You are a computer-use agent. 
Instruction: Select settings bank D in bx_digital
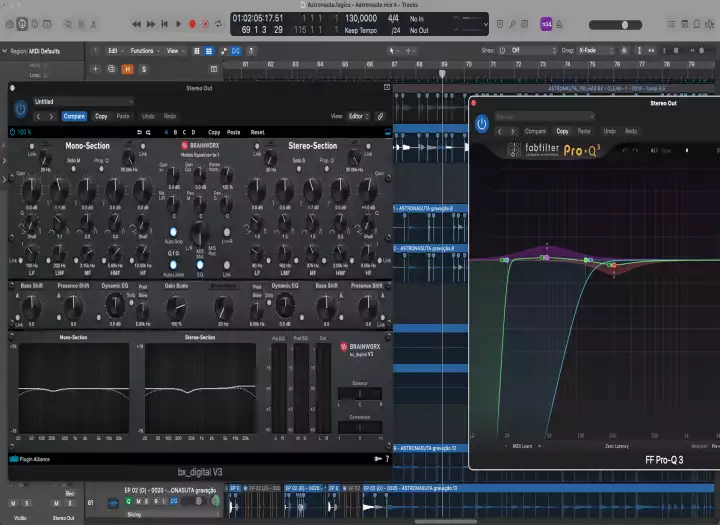point(193,132)
